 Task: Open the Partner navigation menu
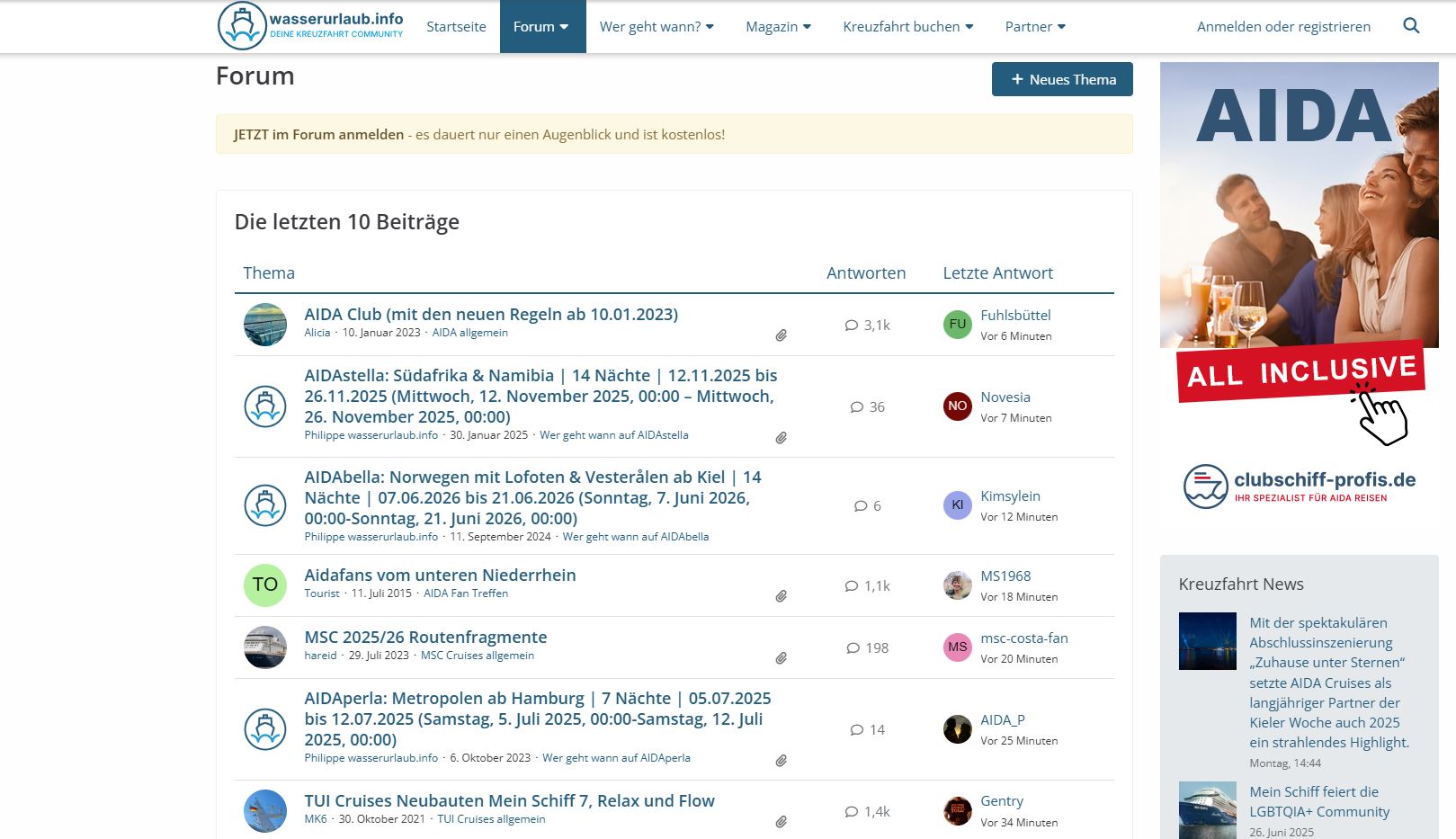pyautogui.click(x=1035, y=27)
